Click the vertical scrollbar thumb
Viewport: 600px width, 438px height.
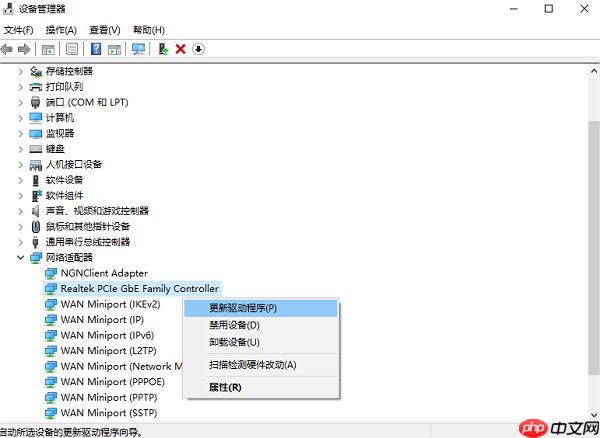coord(594,247)
